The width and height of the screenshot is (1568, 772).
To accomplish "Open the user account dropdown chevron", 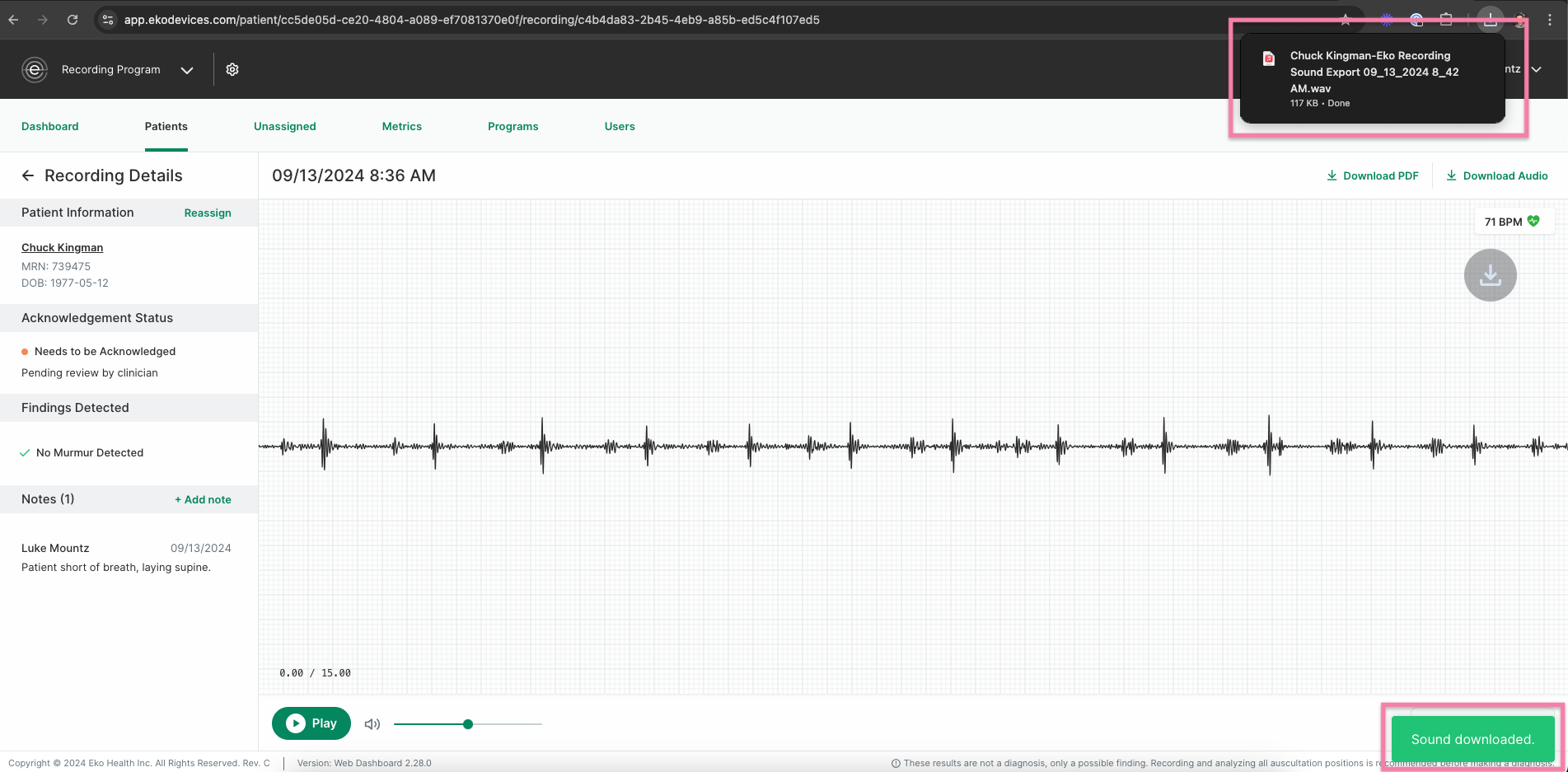I will (x=1537, y=69).
